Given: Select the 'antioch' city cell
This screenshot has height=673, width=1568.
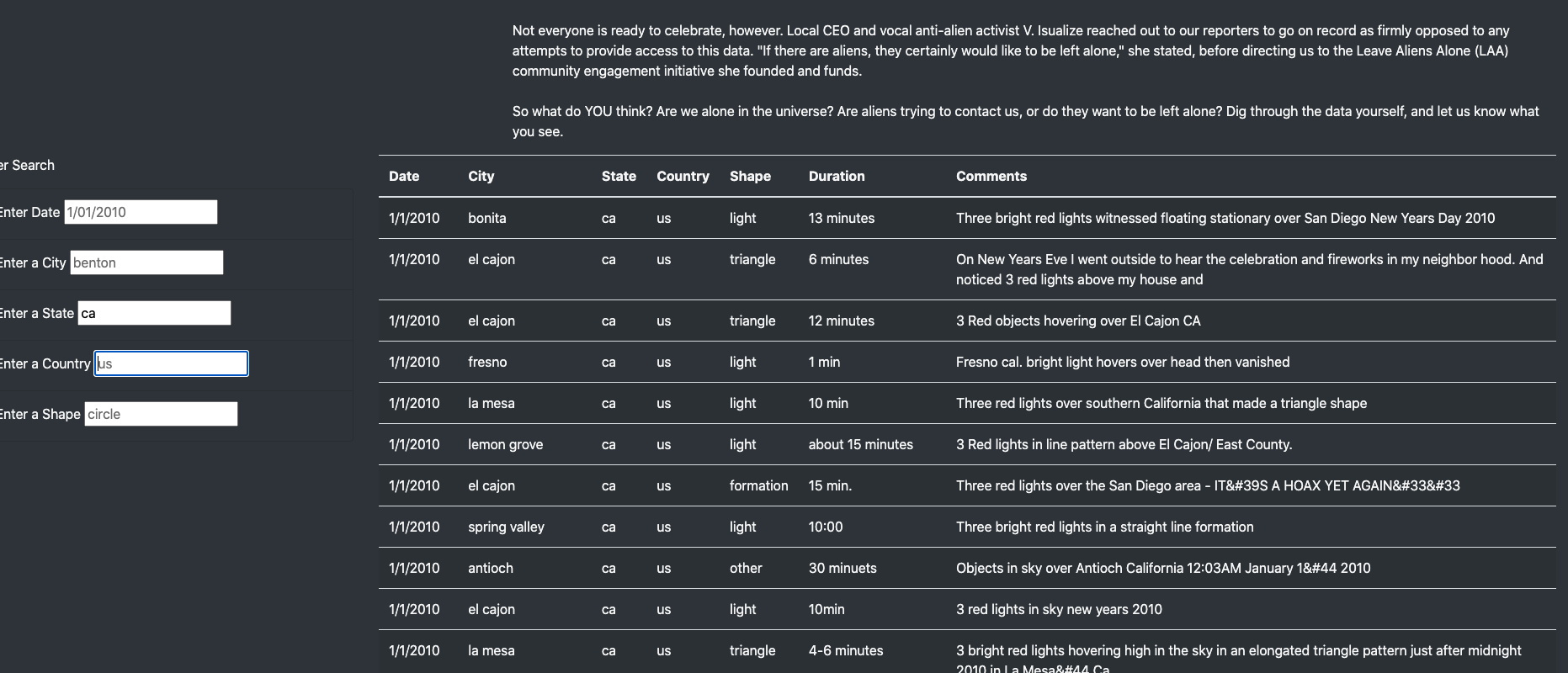Looking at the screenshot, I should pos(491,568).
